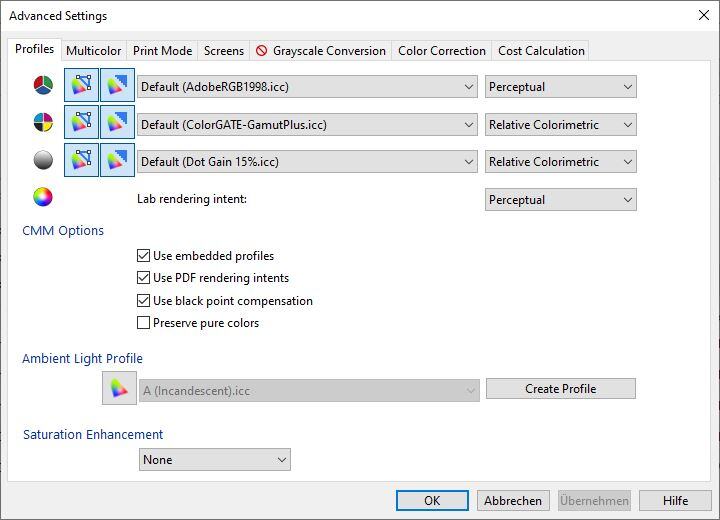Click the blue-corner gamut icon in the Dot Gain 15% row
Viewport: 720px width, 520px height.
117,161
